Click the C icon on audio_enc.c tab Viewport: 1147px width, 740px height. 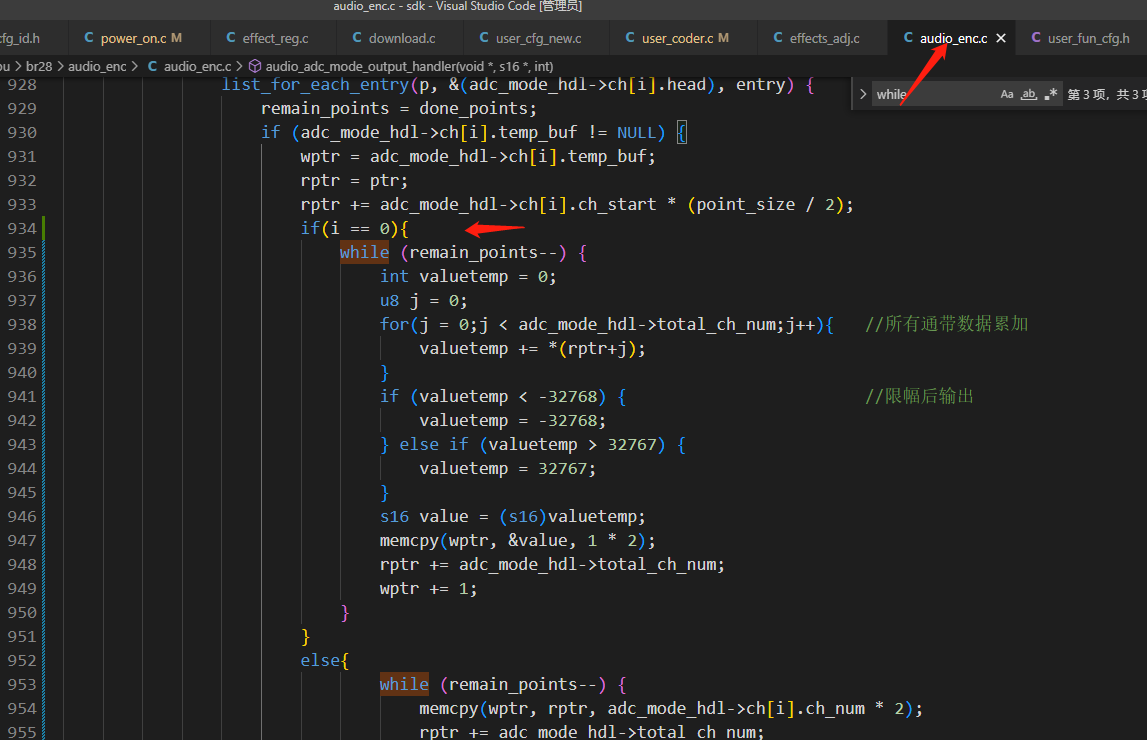(x=908, y=37)
